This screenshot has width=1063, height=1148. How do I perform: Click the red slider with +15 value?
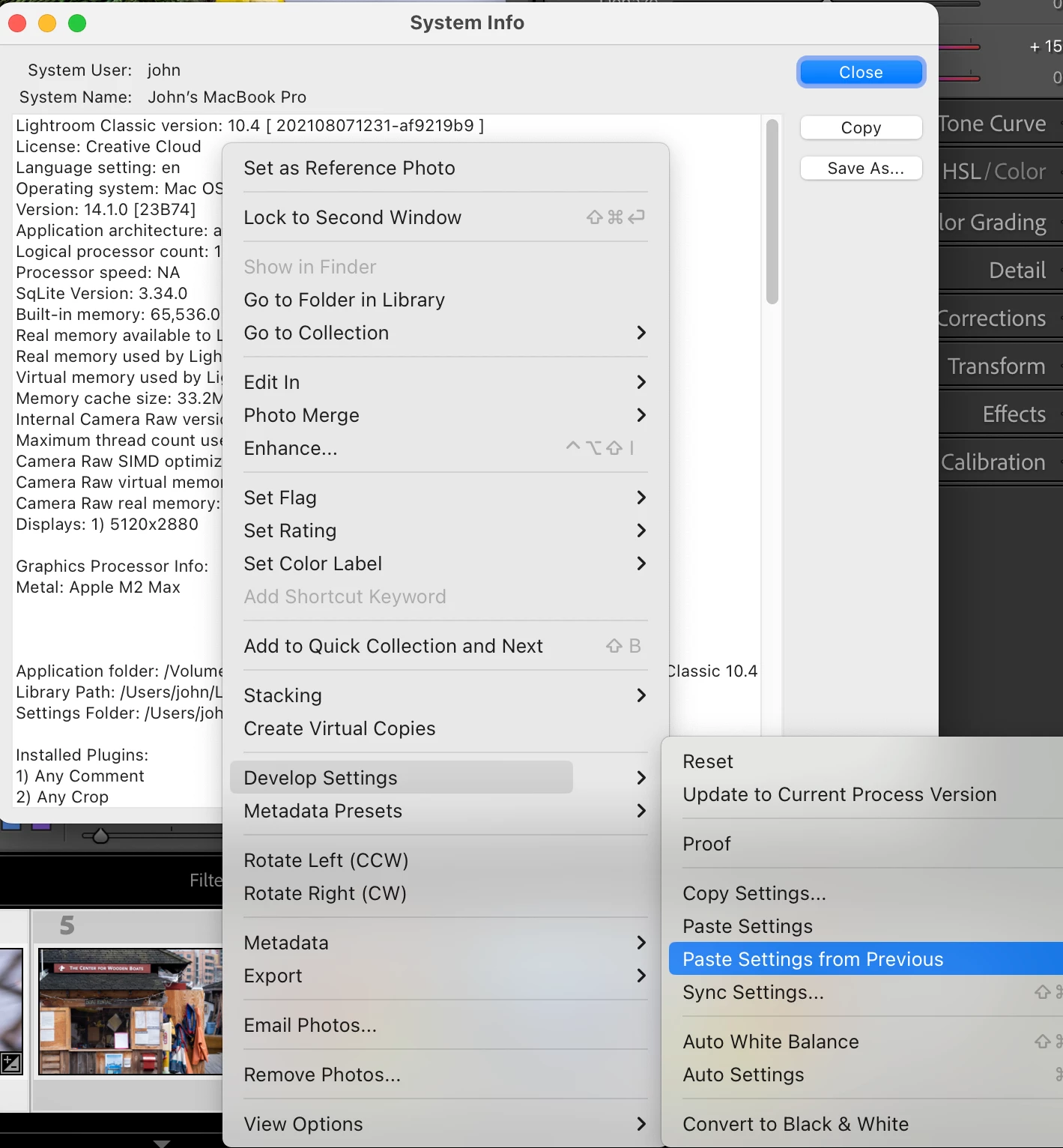coord(960,47)
